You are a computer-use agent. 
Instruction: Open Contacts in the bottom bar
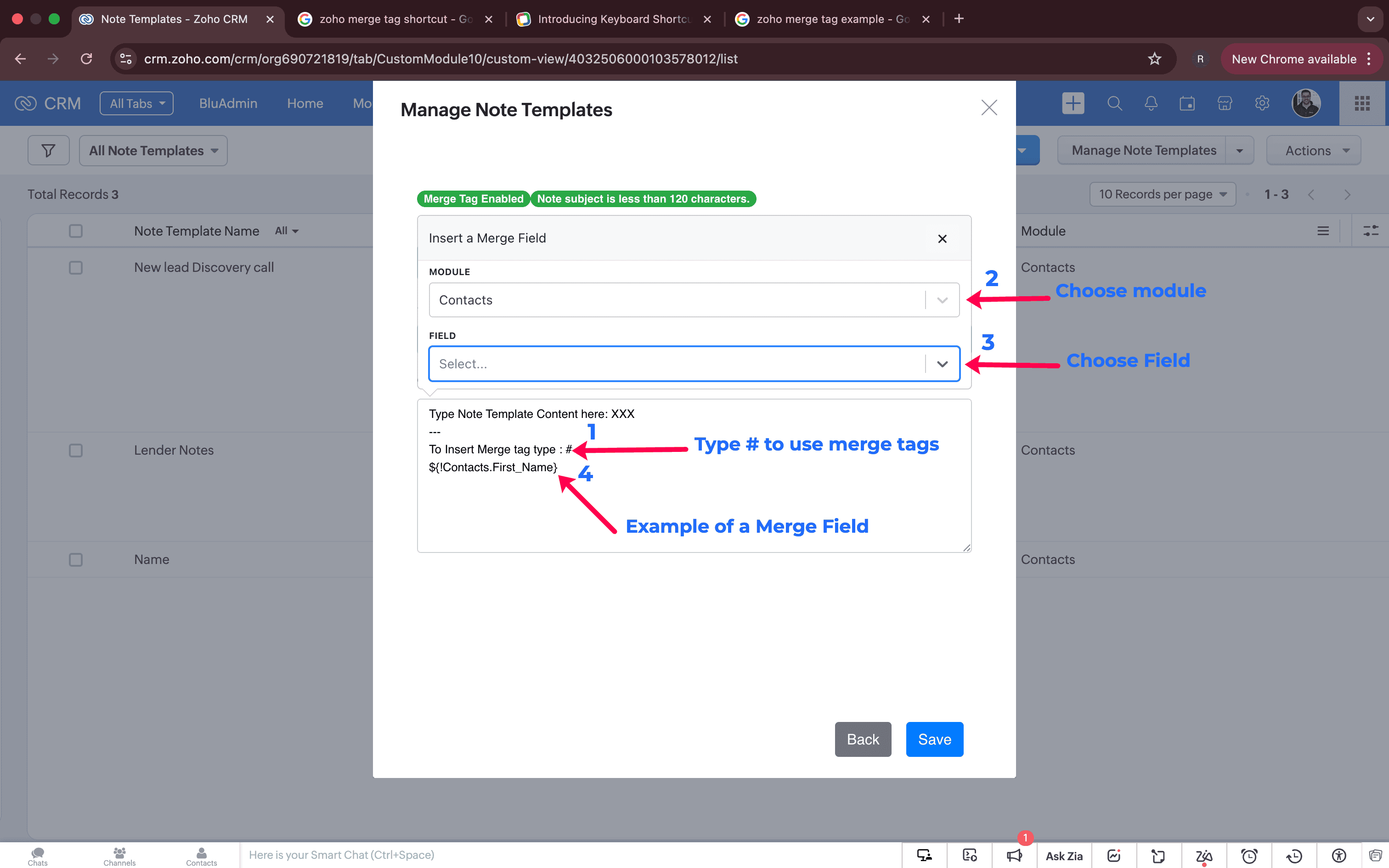point(202,856)
